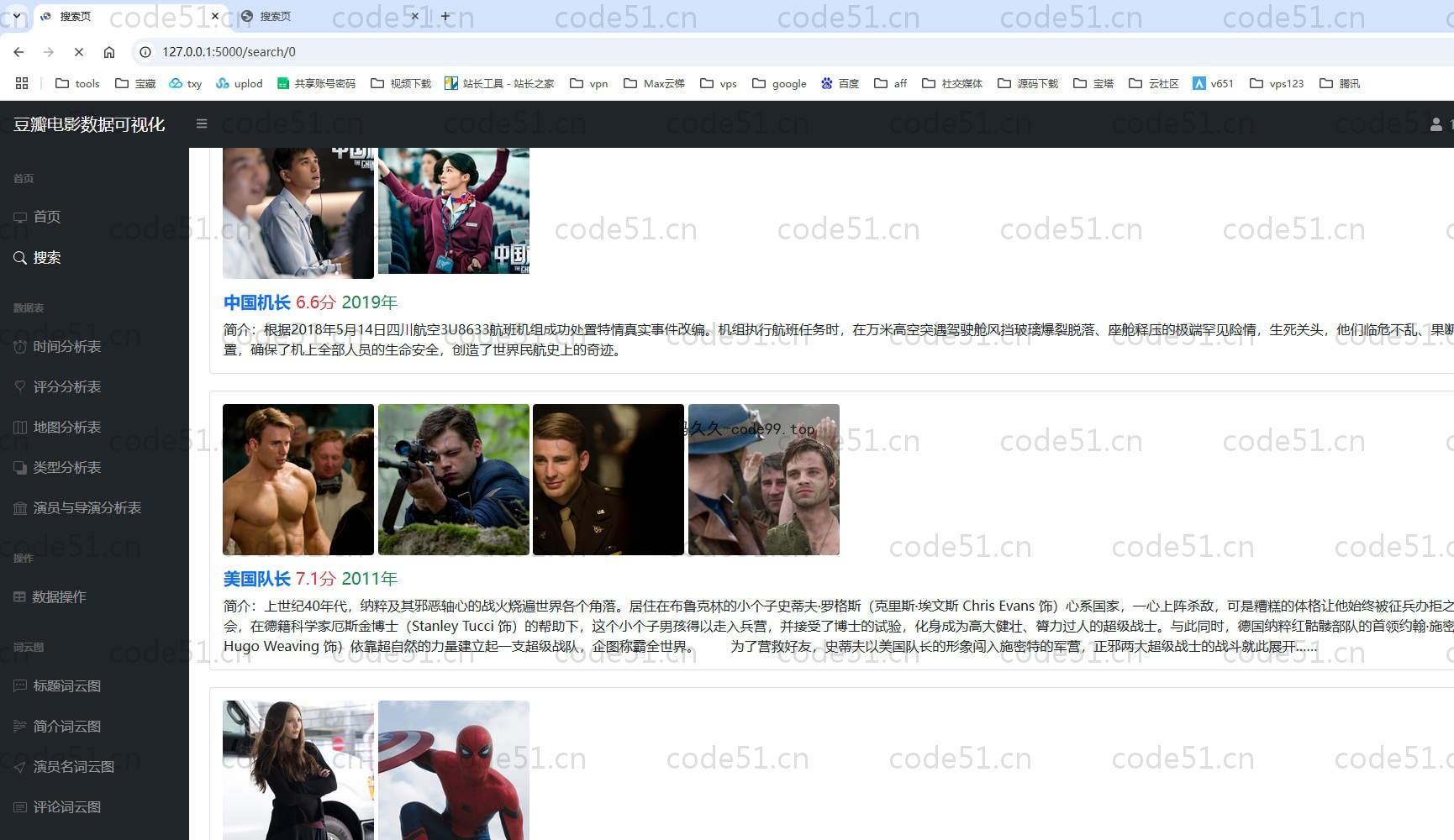
Task: Open the 社交媒体 bookmark folder
Action: pos(952,83)
